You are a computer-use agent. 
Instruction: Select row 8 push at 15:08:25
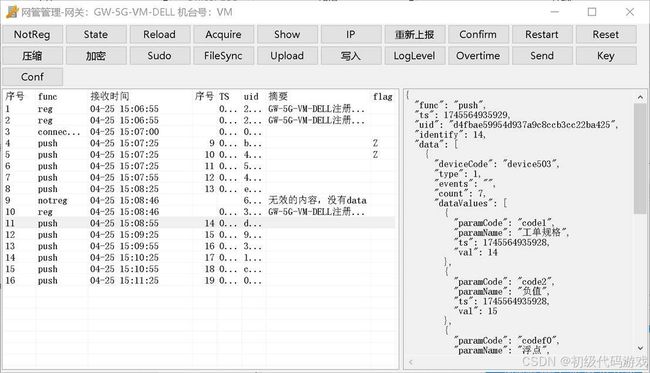point(199,189)
